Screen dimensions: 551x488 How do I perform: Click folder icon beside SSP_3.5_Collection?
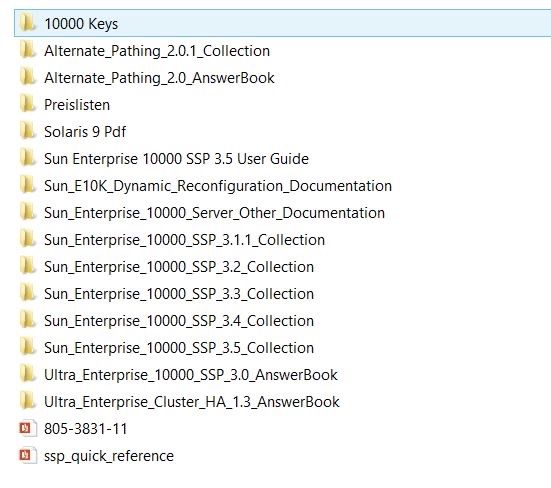pyautogui.click(x=27, y=347)
